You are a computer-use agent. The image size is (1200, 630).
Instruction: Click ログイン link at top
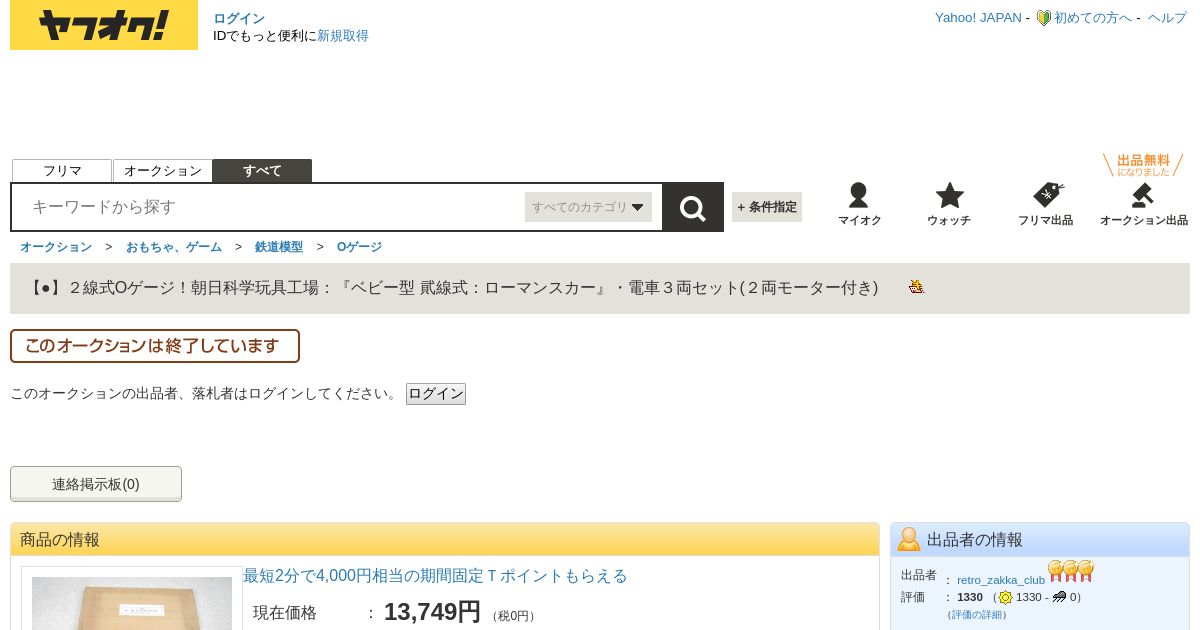point(239,18)
